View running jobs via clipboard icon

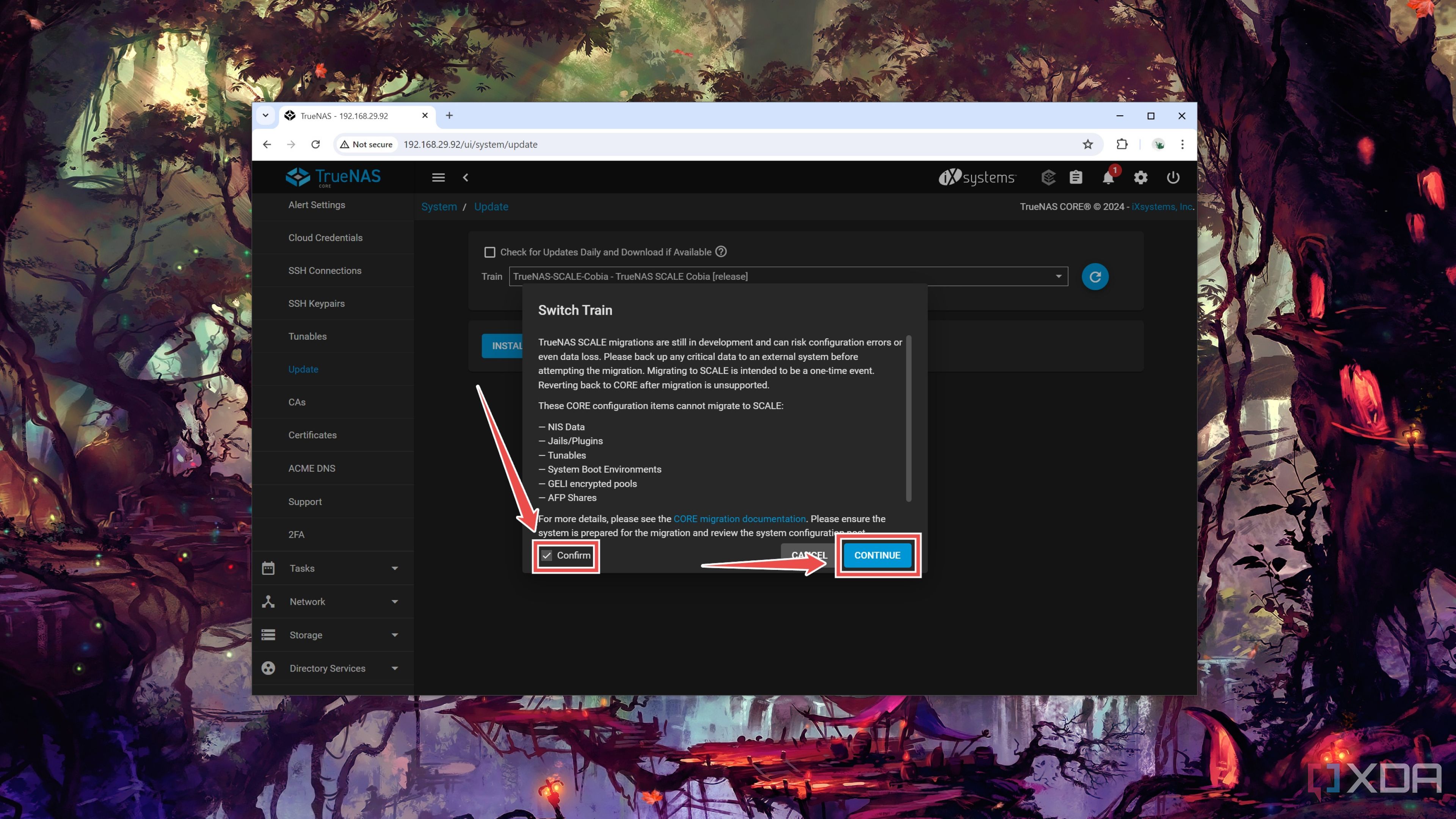tap(1076, 177)
